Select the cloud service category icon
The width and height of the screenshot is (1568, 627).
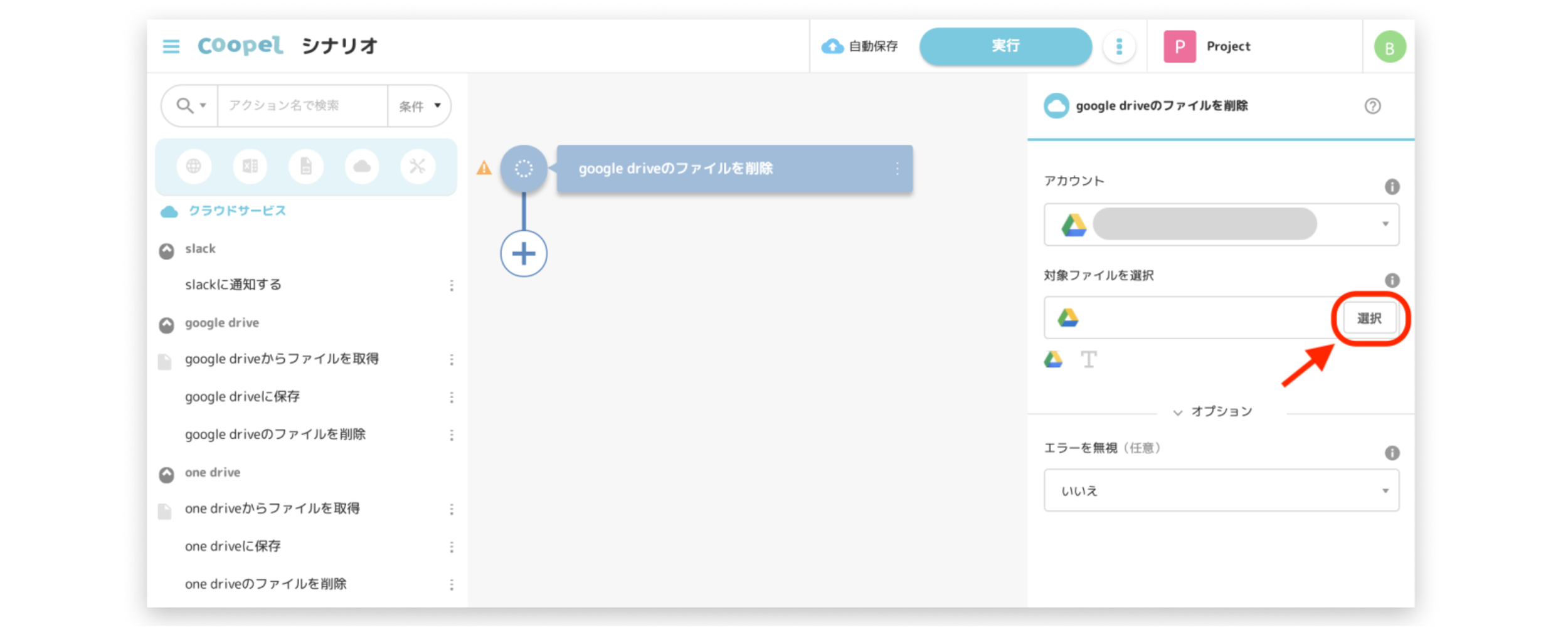(x=362, y=166)
